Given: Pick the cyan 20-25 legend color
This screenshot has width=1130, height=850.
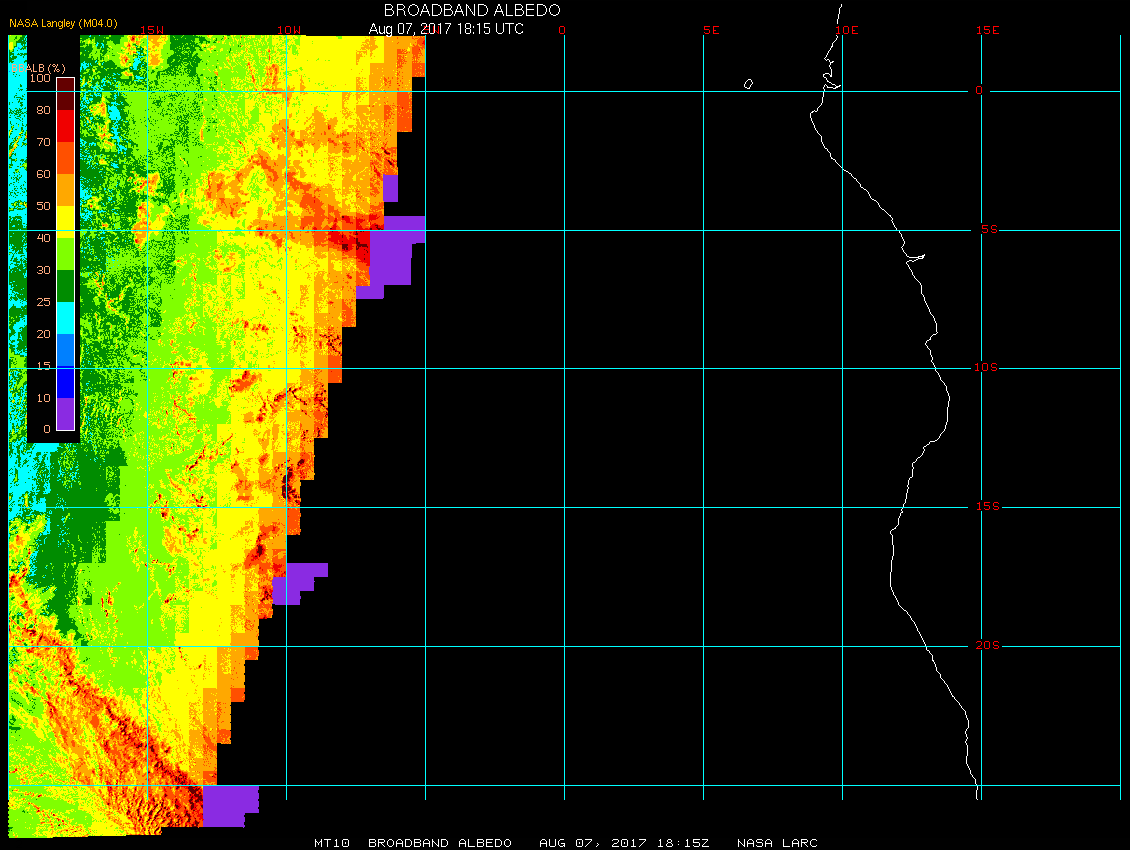Looking at the screenshot, I should click(66, 318).
